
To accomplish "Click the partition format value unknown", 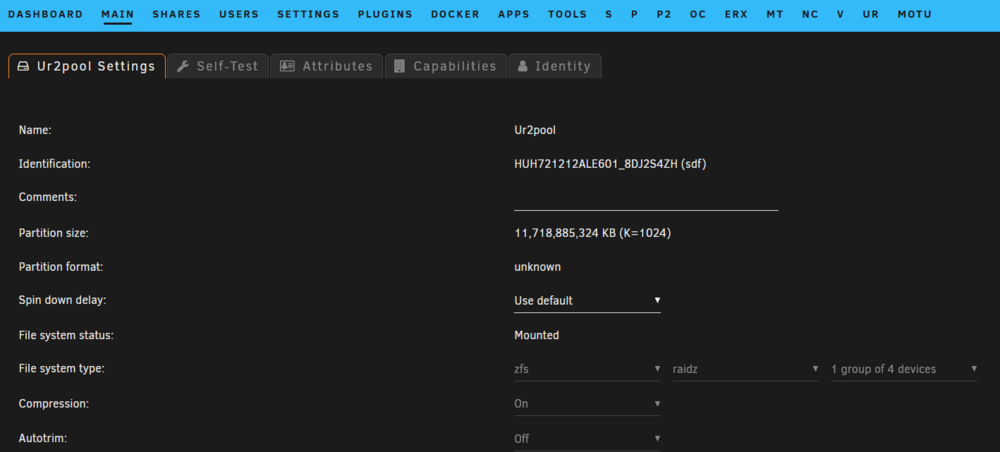I will coord(538,267).
